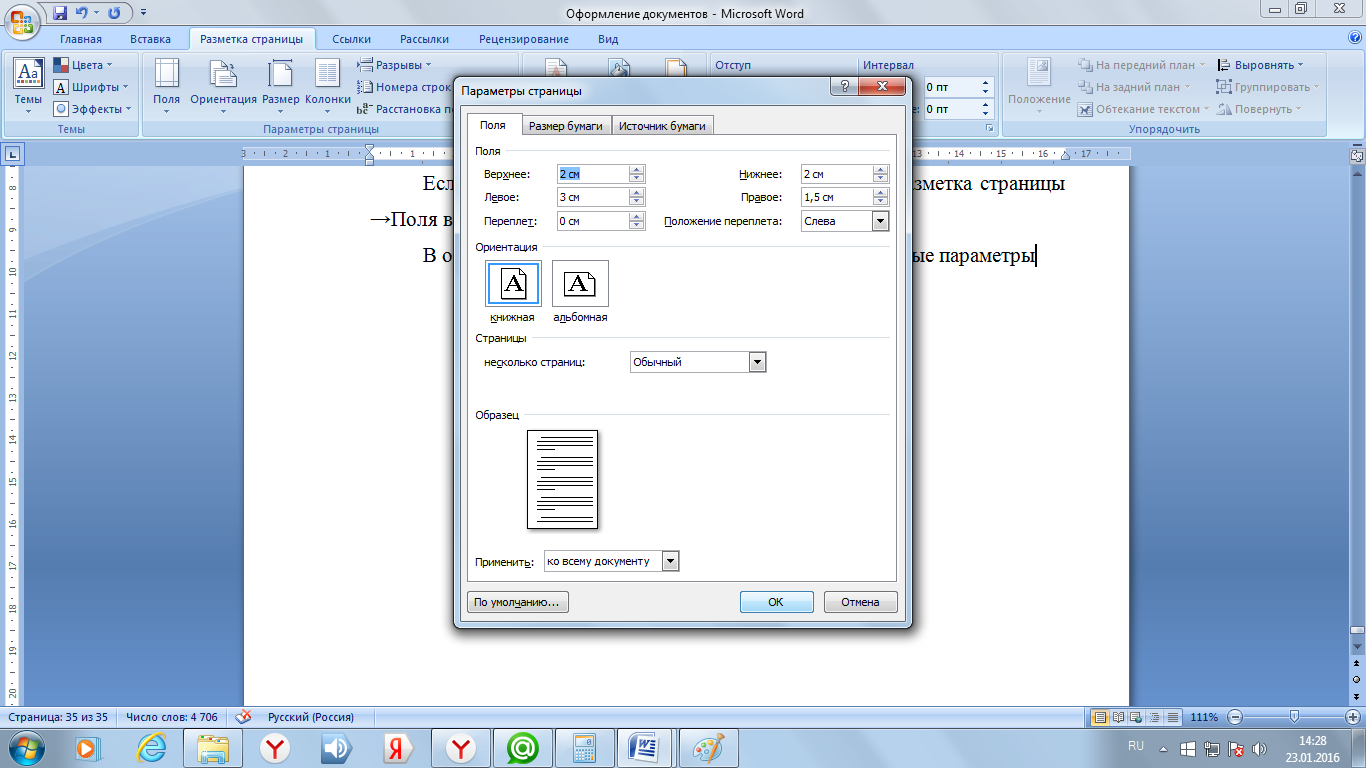Click На передний план icon
1366x768 pixels.
(1085, 65)
